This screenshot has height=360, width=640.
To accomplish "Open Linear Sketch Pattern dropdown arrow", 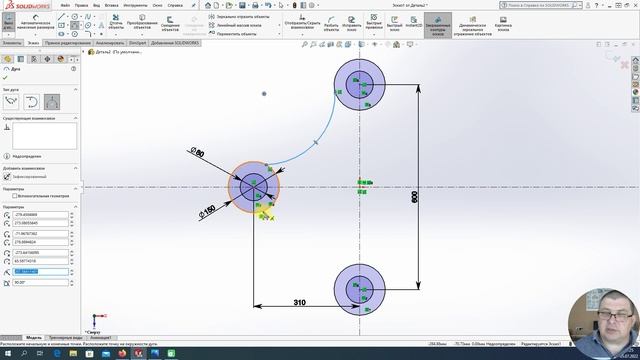I will tap(280, 25).
